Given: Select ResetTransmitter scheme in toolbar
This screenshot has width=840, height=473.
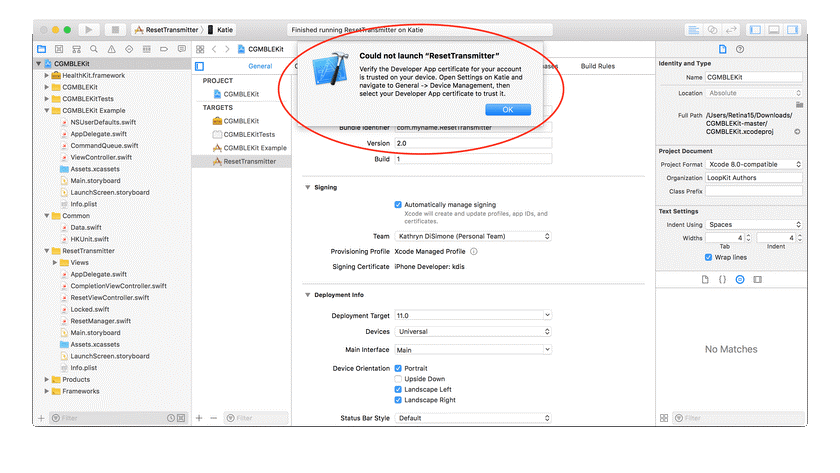Looking at the screenshot, I should click(167, 30).
